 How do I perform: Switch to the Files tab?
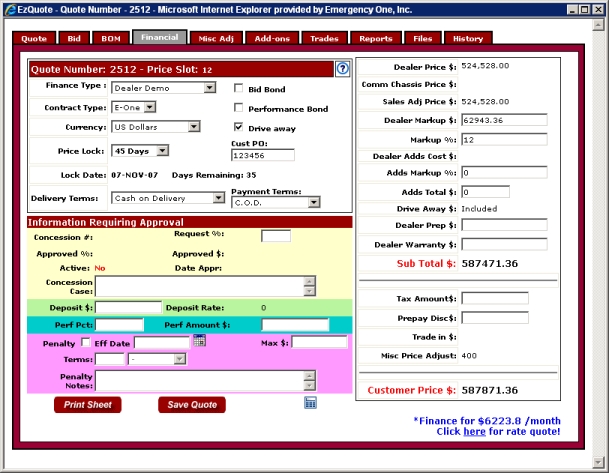click(x=423, y=38)
